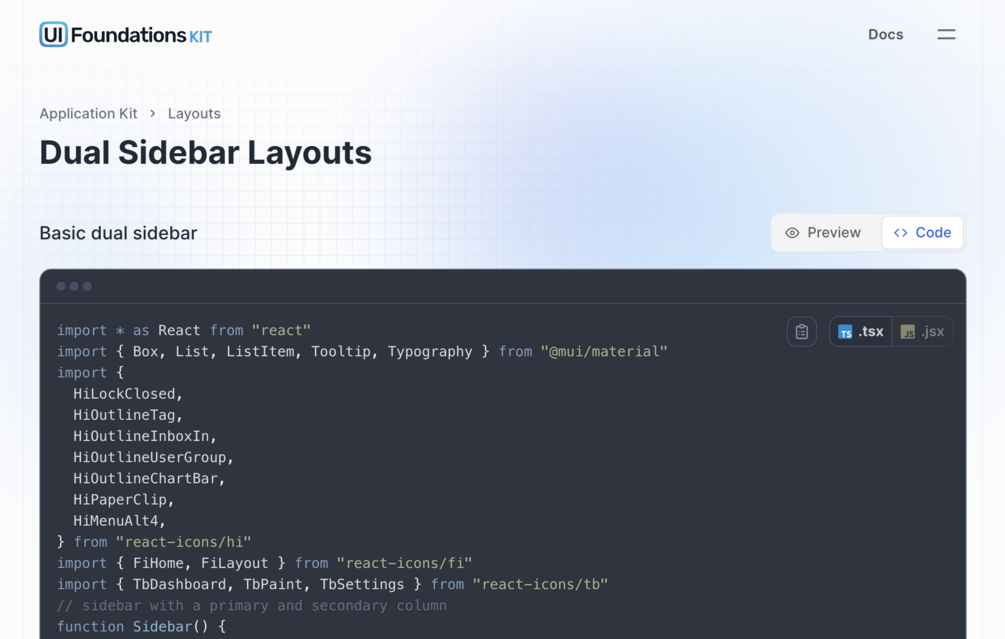Select the .tsx code variant

pos(861,332)
